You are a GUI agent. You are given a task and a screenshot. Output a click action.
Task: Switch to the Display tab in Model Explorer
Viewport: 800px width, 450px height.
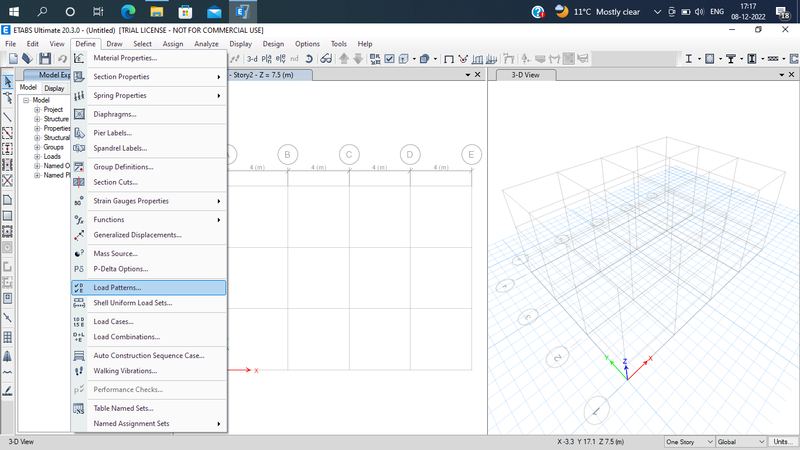(54, 88)
